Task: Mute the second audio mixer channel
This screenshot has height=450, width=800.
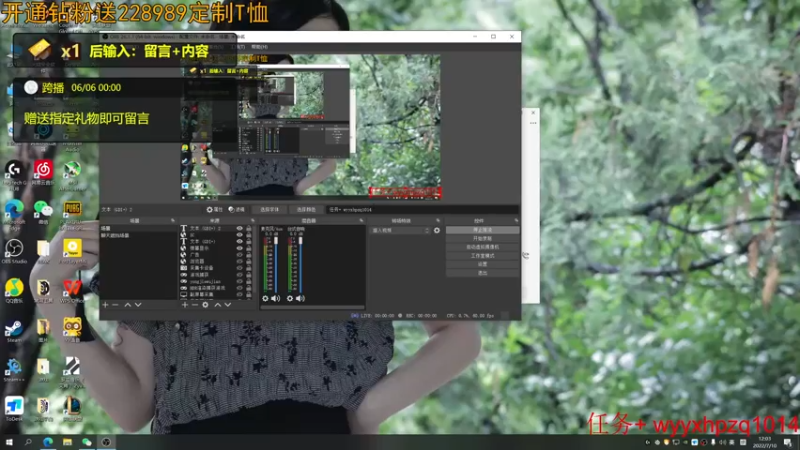Action: coord(300,298)
